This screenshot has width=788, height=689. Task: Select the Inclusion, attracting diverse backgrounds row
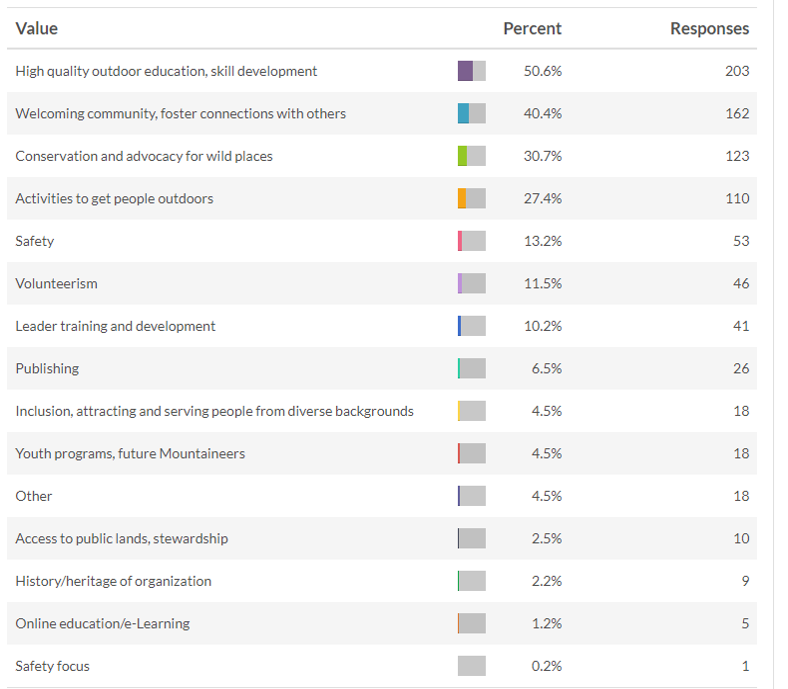coord(214,411)
